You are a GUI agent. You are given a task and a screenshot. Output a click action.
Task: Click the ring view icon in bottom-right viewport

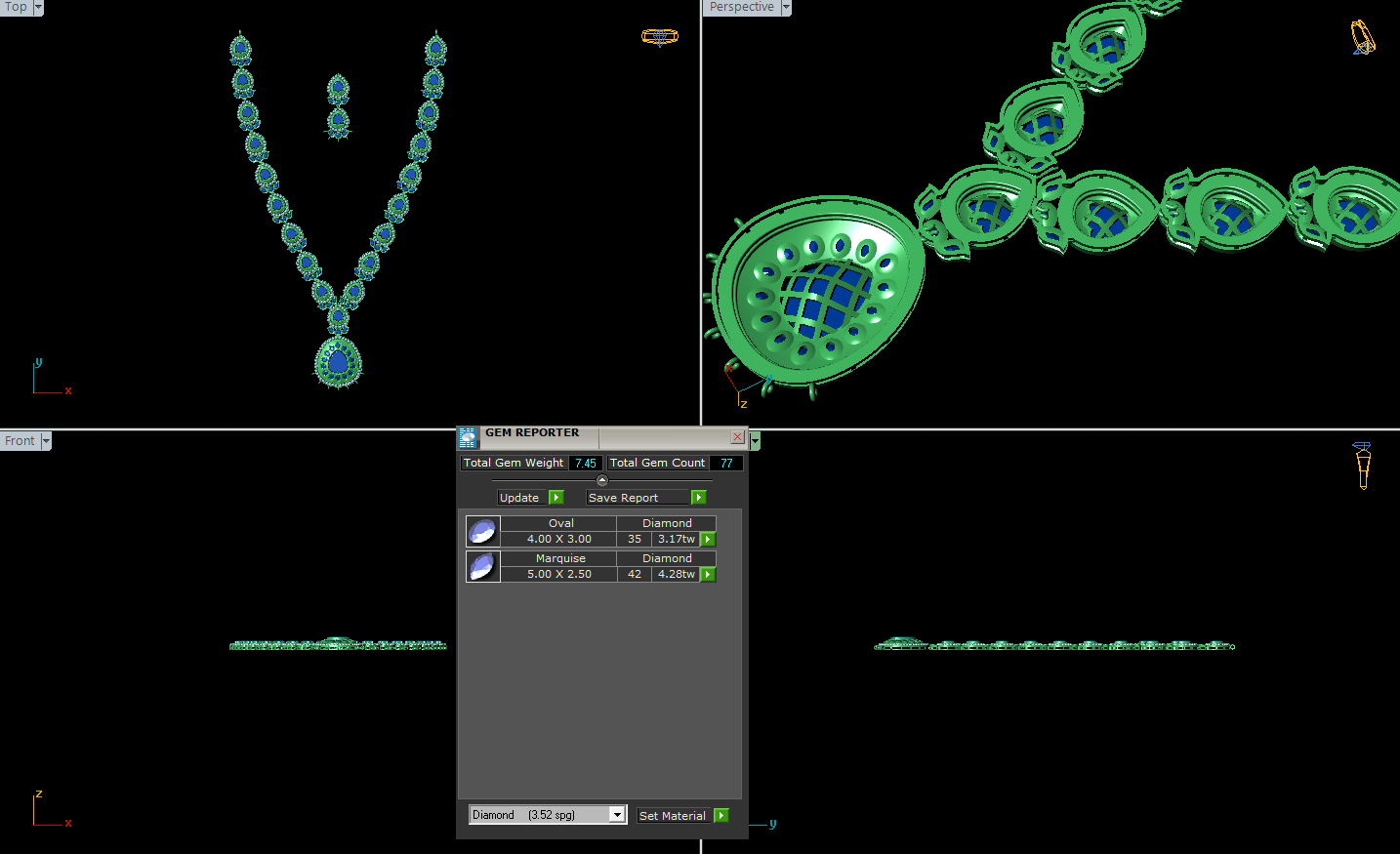coord(1362,465)
